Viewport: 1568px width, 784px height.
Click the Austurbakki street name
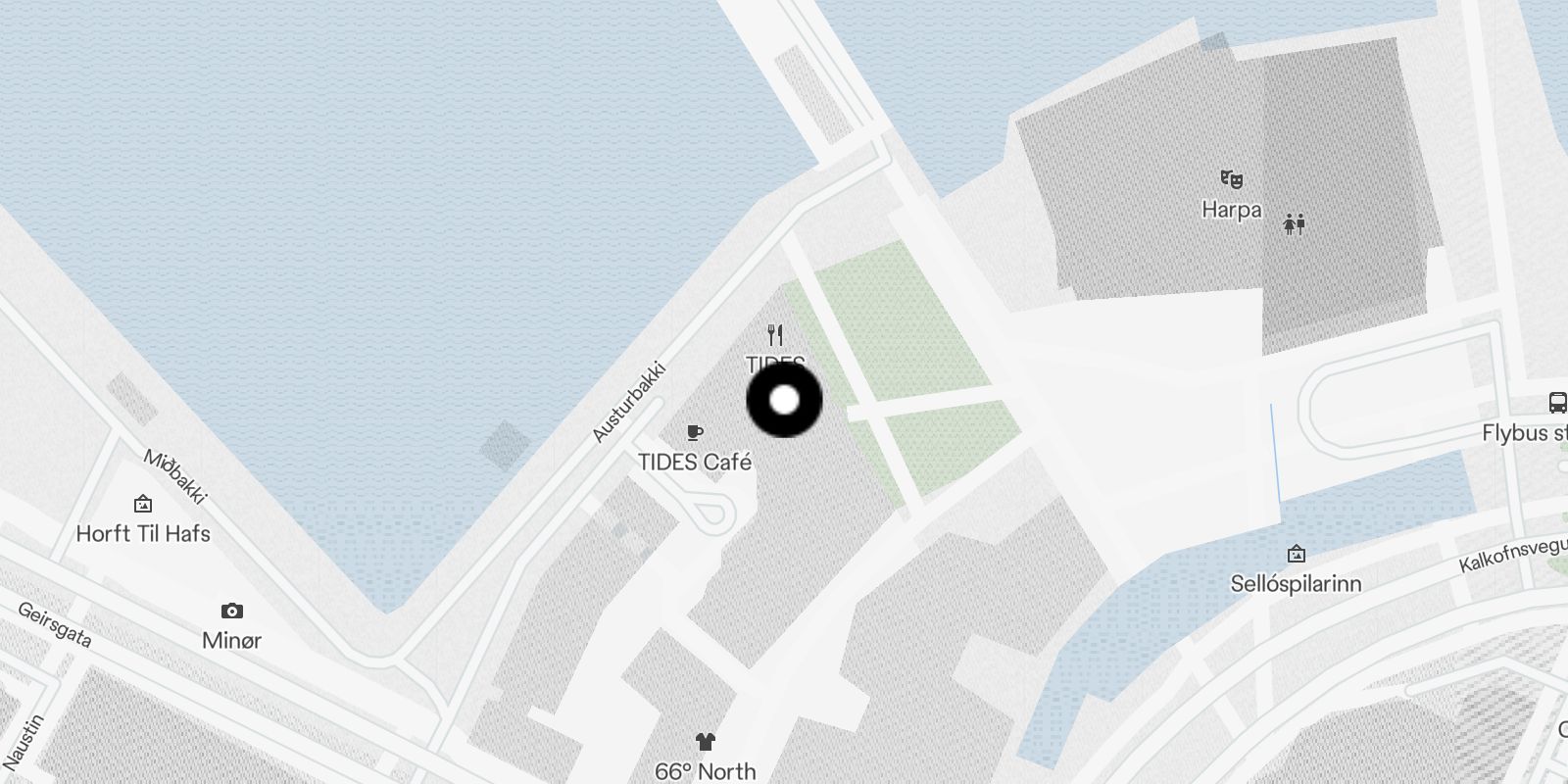pos(629,403)
